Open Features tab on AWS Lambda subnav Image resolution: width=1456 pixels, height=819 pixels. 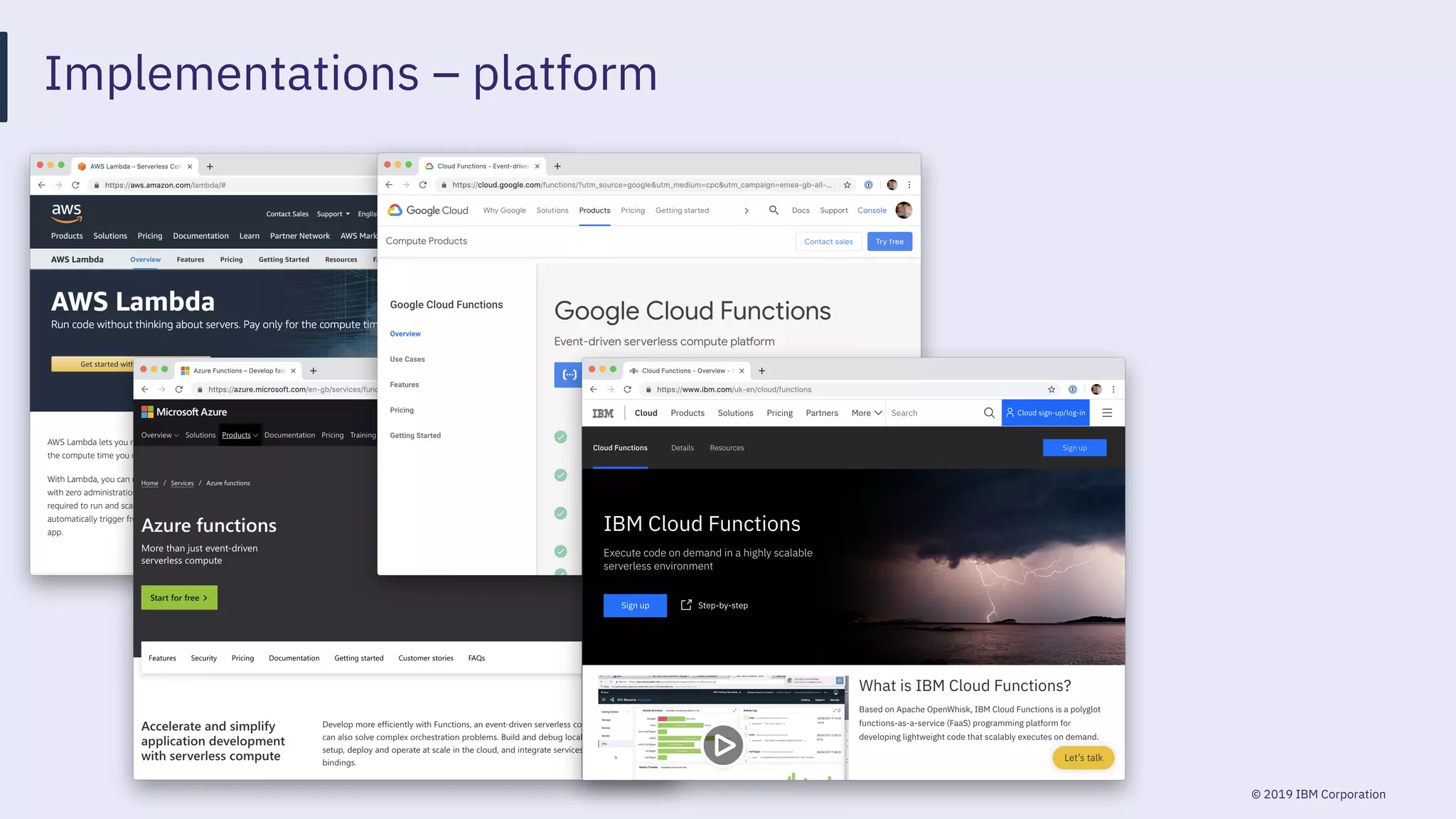pyautogui.click(x=191, y=259)
